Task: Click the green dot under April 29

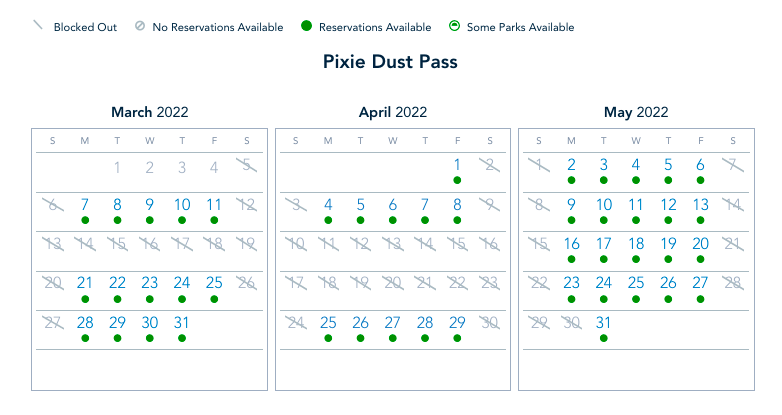Action: (457, 338)
